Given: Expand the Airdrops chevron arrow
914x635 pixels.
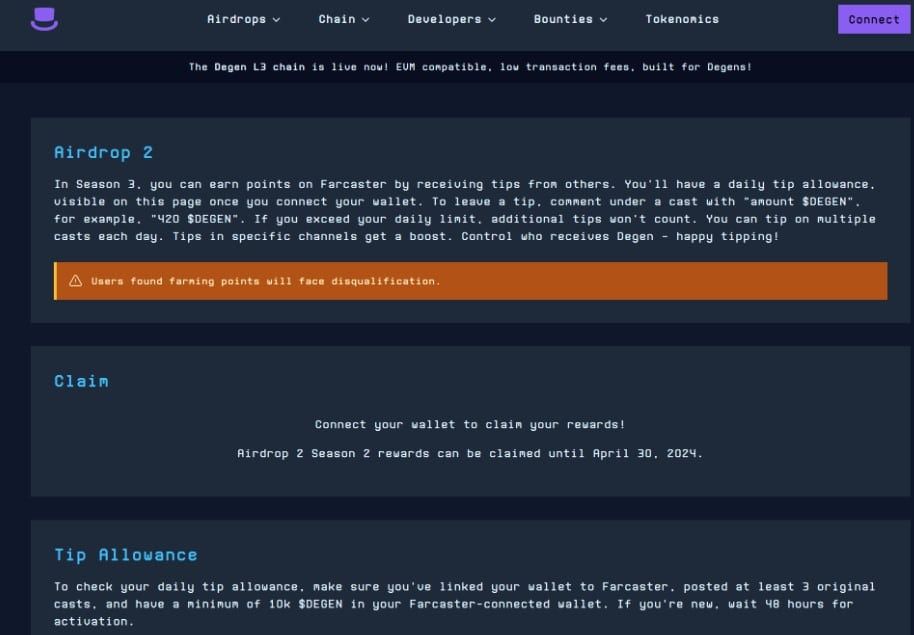Looking at the screenshot, I should click(276, 20).
